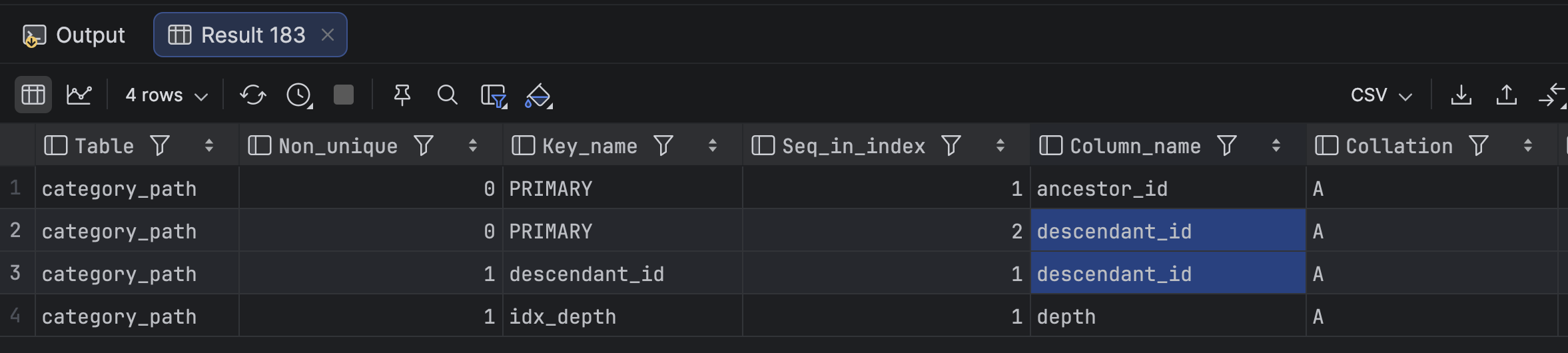Open the 4 rows page size dropdown
The width and height of the screenshot is (1568, 353).
pos(166,95)
